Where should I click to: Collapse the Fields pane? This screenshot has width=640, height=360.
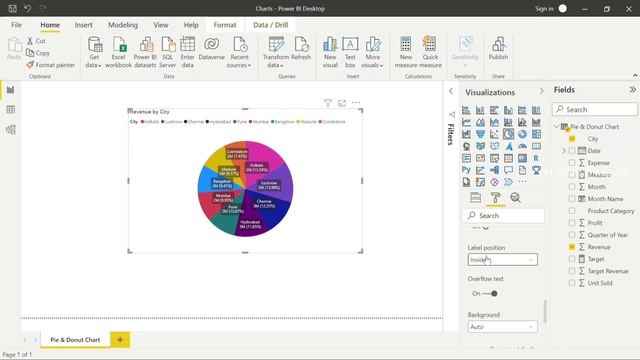click(632, 89)
